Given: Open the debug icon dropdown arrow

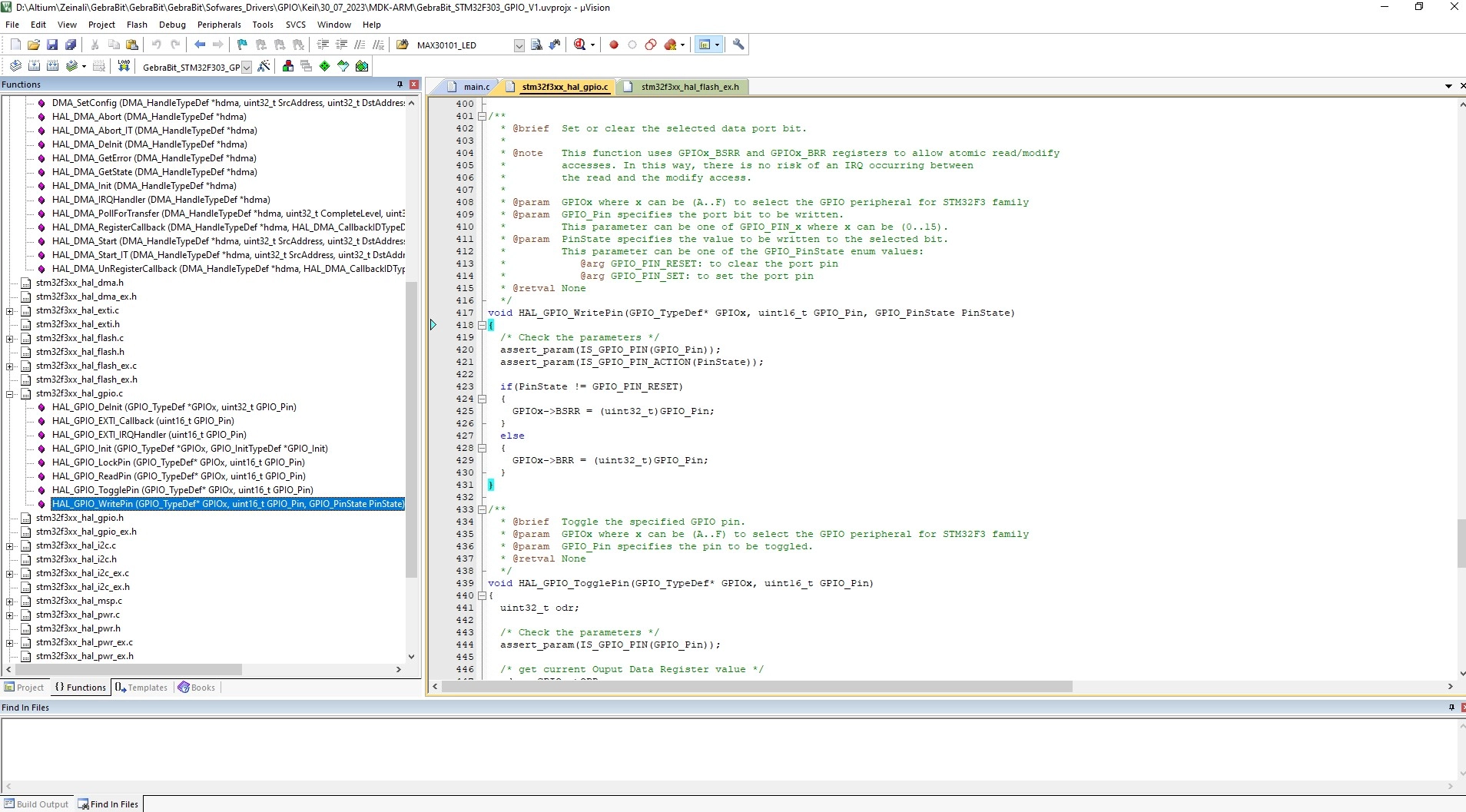Looking at the screenshot, I should 592,45.
